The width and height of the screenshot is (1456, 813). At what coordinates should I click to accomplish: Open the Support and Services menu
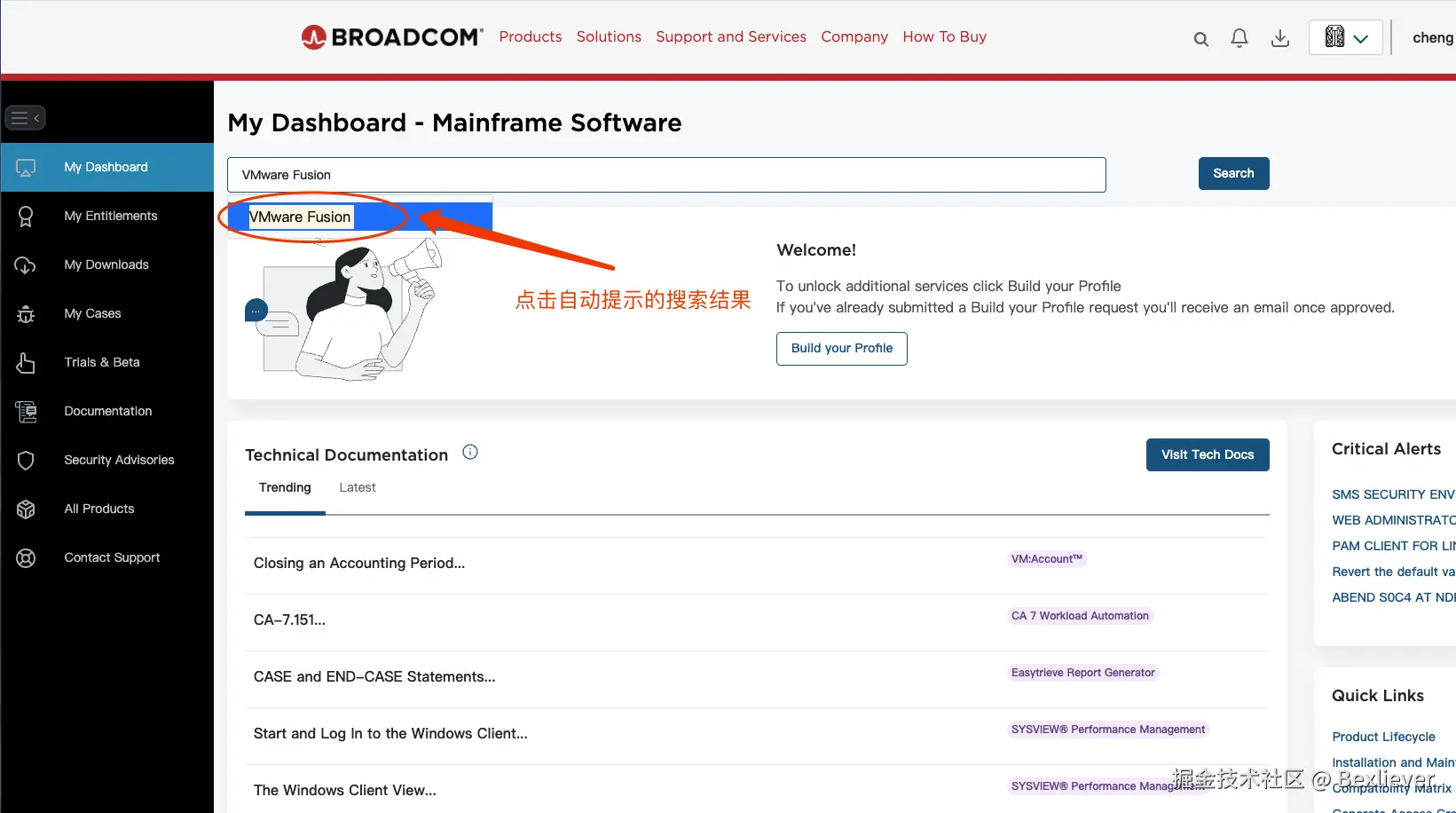[x=730, y=36]
